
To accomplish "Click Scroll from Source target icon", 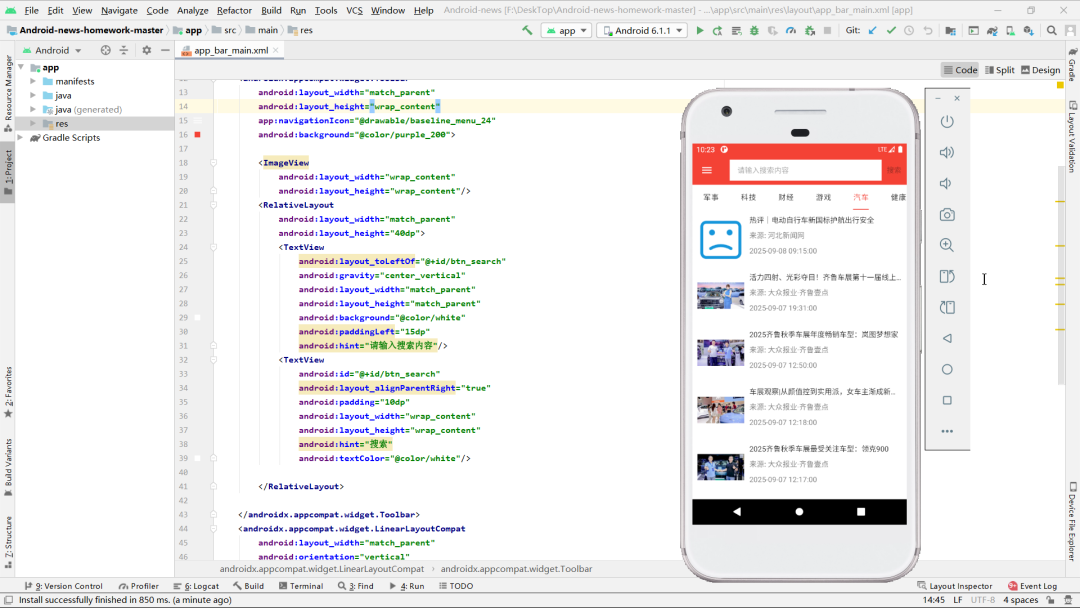I will 105,50.
